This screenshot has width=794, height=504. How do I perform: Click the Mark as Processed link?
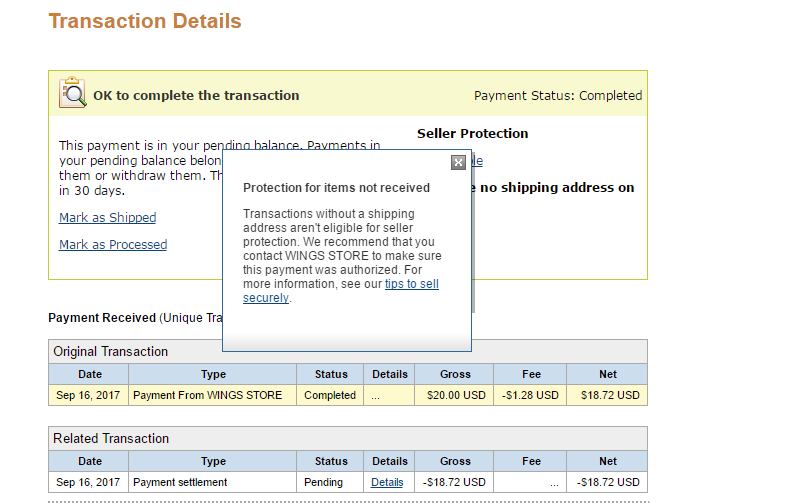point(113,244)
